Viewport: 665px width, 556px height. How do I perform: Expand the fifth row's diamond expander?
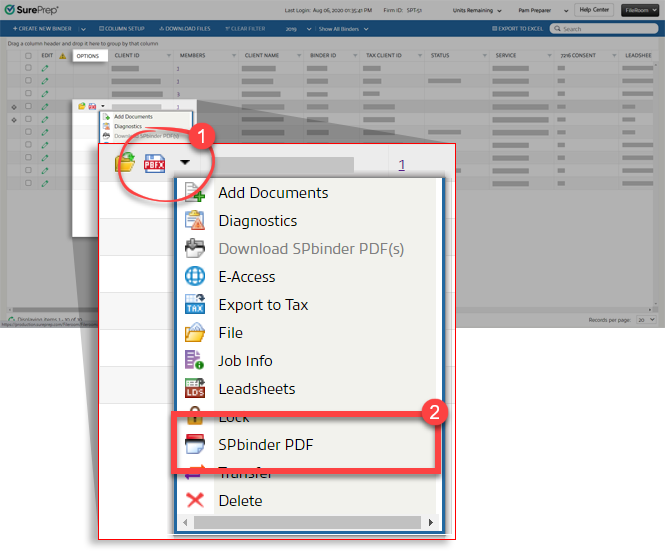pyautogui.click(x=14, y=120)
